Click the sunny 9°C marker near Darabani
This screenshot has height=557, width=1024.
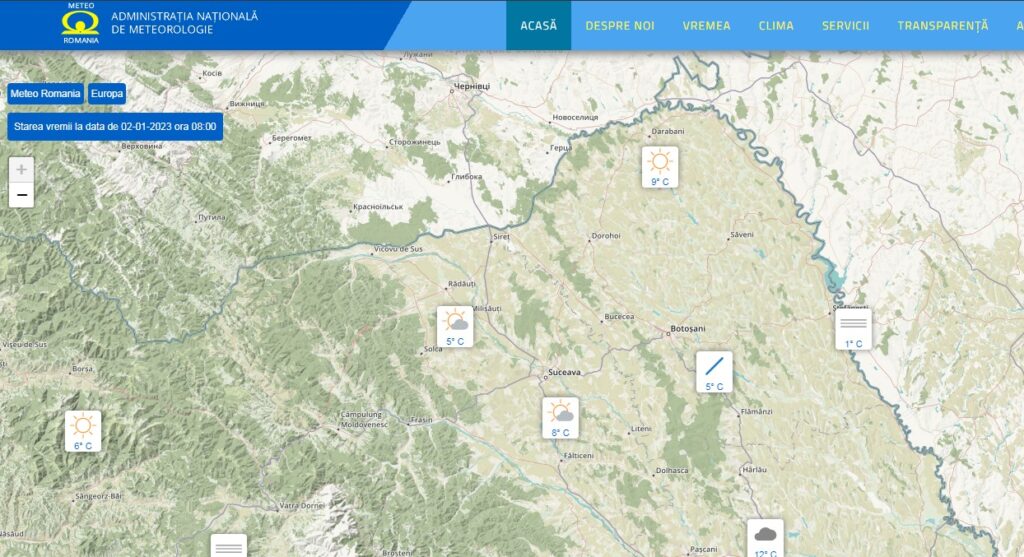[x=659, y=166]
